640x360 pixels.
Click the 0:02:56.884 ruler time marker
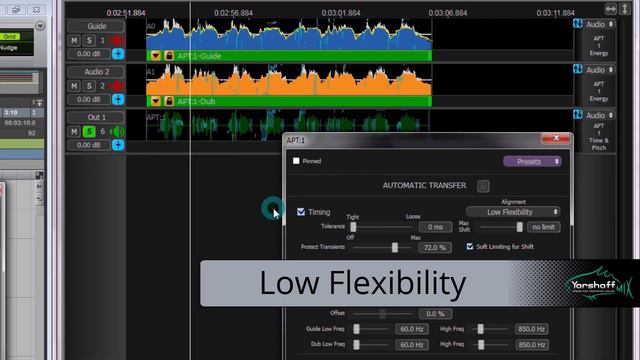pos(233,13)
